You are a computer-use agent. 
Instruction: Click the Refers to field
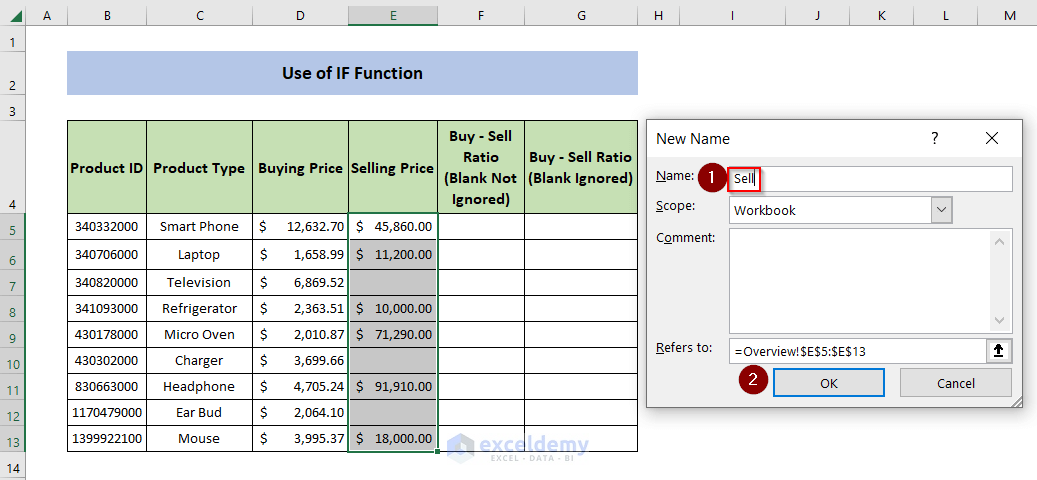pyautogui.click(x=858, y=352)
